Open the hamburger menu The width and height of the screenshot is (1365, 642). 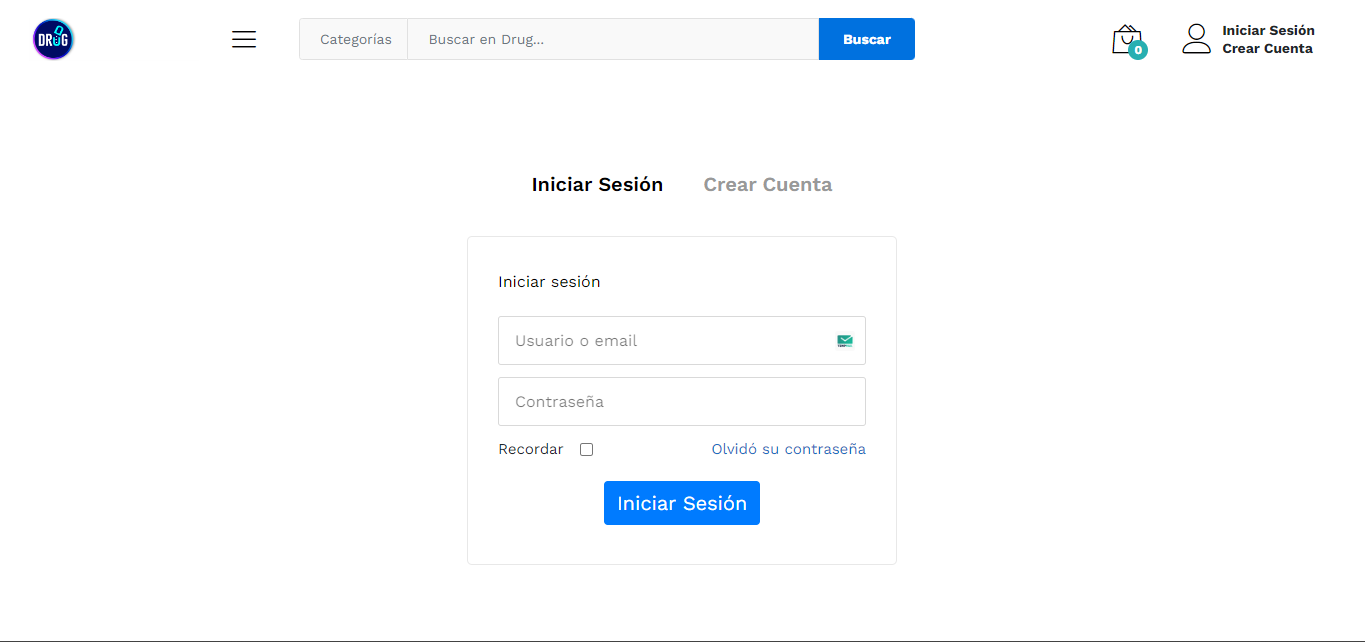click(244, 39)
